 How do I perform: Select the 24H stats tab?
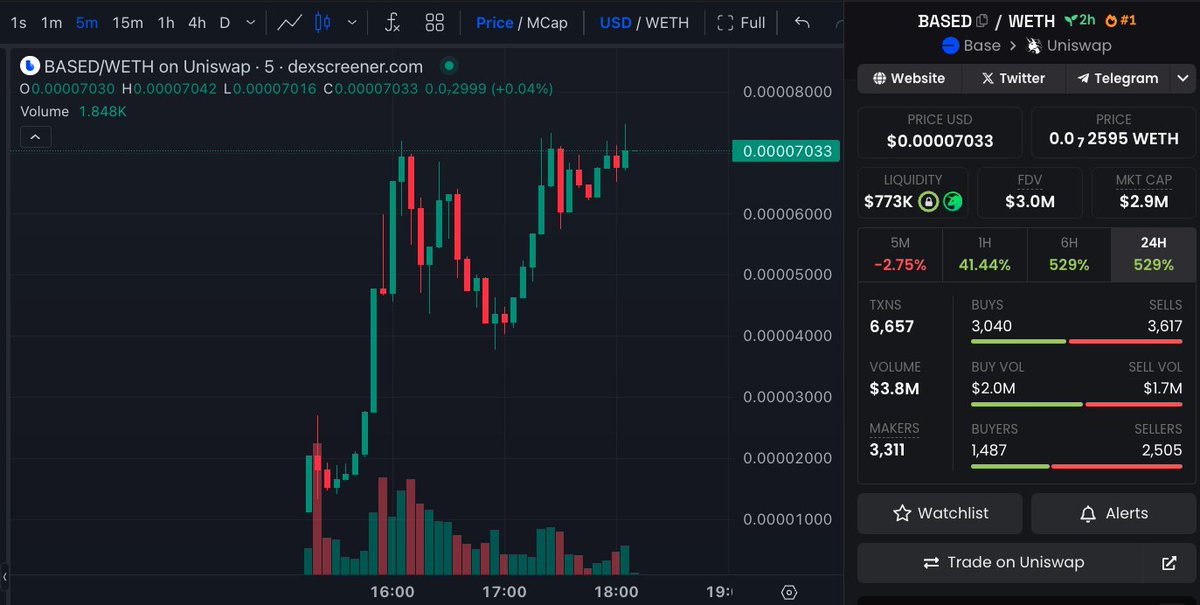1153,254
